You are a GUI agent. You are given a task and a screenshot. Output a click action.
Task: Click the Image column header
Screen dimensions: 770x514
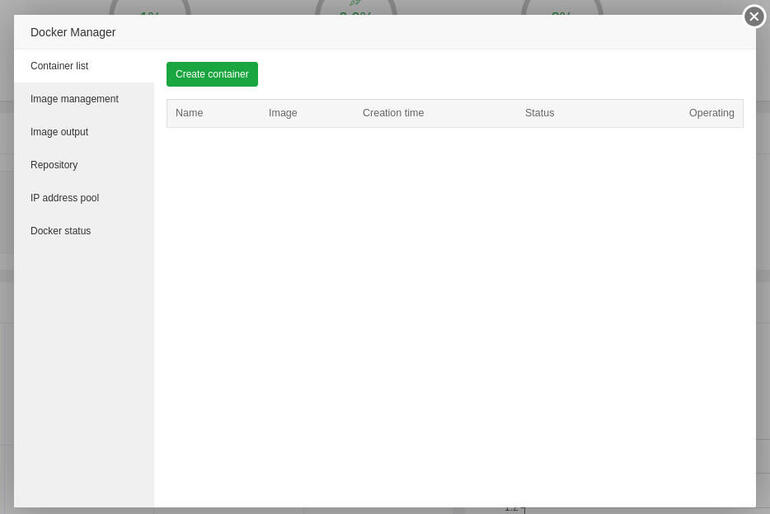[283, 113]
